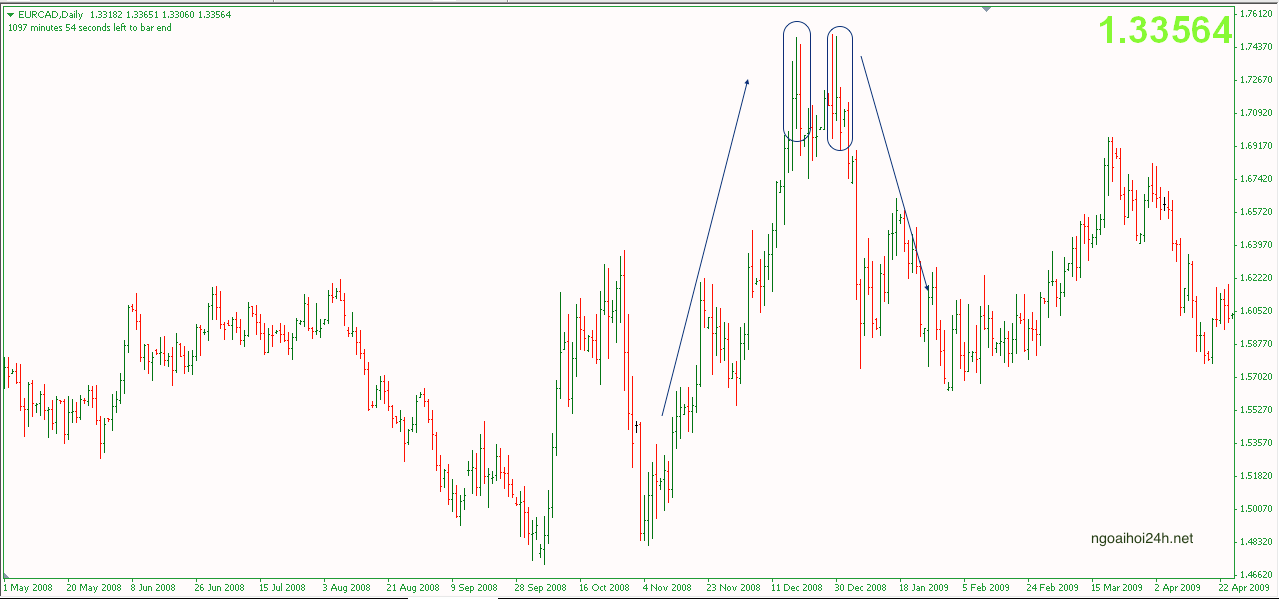Select the downward blue trend arrow
Viewport: 1279px width, 599px height.
pos(895,172)
